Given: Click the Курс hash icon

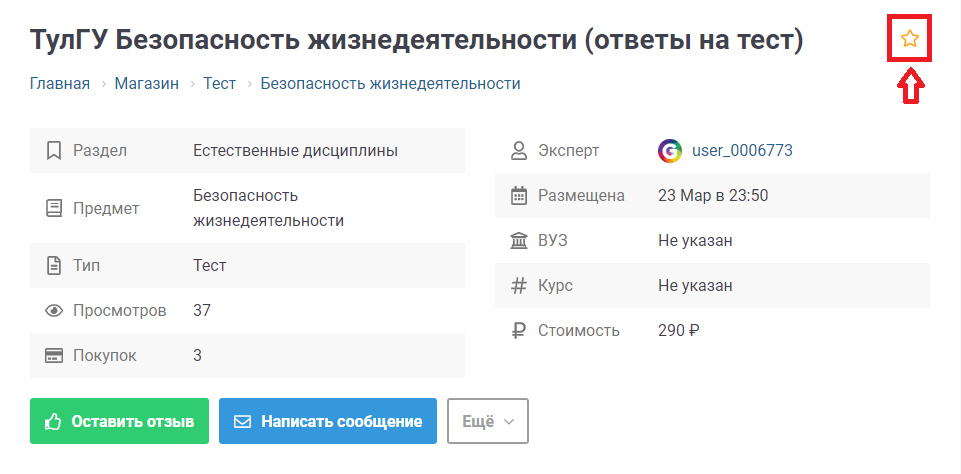Looking at the screenshot, I should pos(519,286).
